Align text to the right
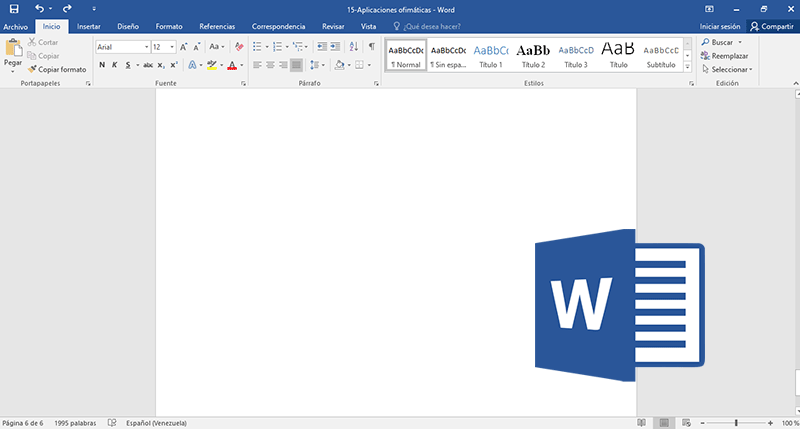 (x=283, y=65)
